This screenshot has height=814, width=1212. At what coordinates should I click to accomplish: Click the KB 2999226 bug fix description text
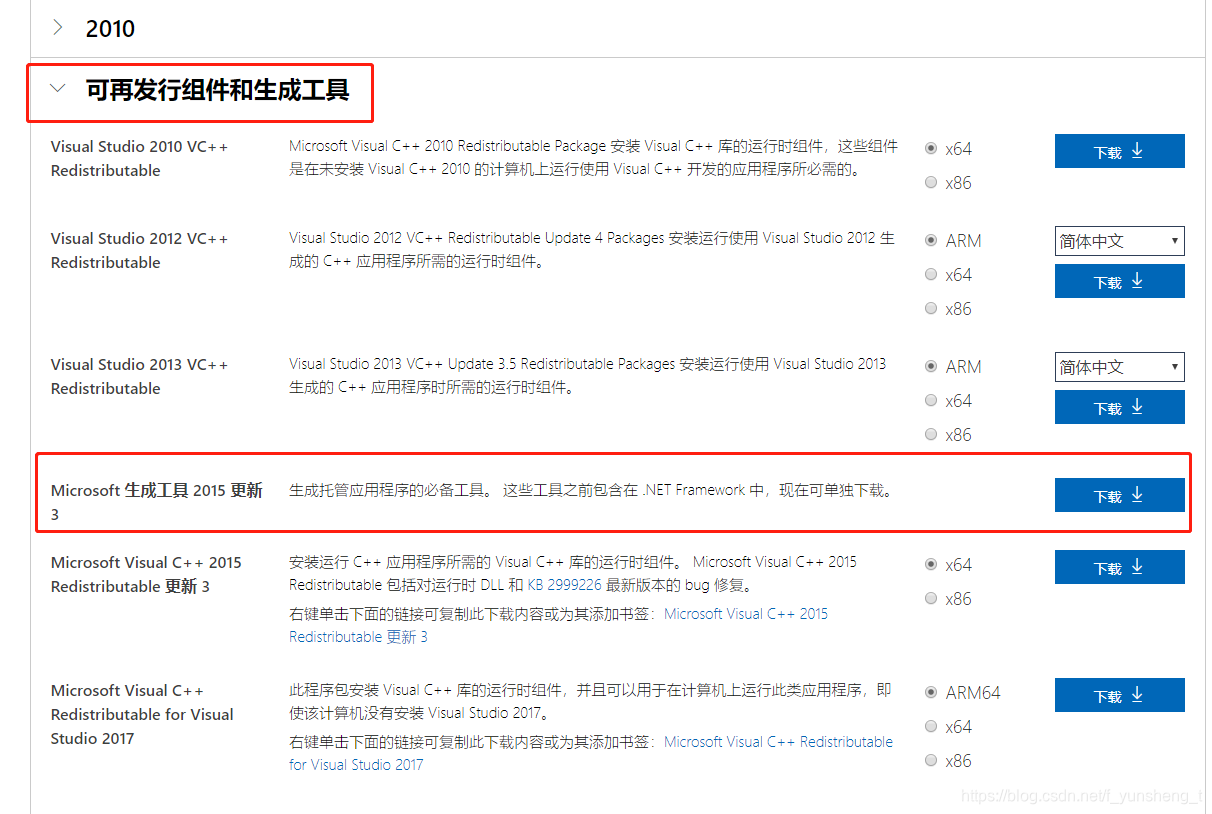pyautogui.click(x=573, y=574)
